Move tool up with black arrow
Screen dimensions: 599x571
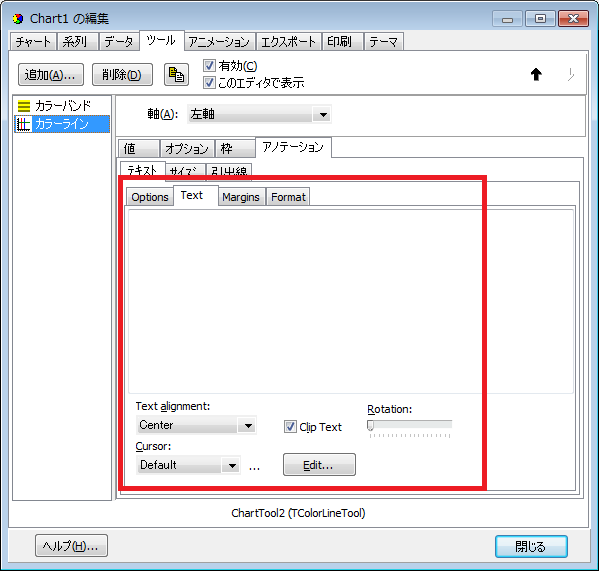click(x=536, y=74)
